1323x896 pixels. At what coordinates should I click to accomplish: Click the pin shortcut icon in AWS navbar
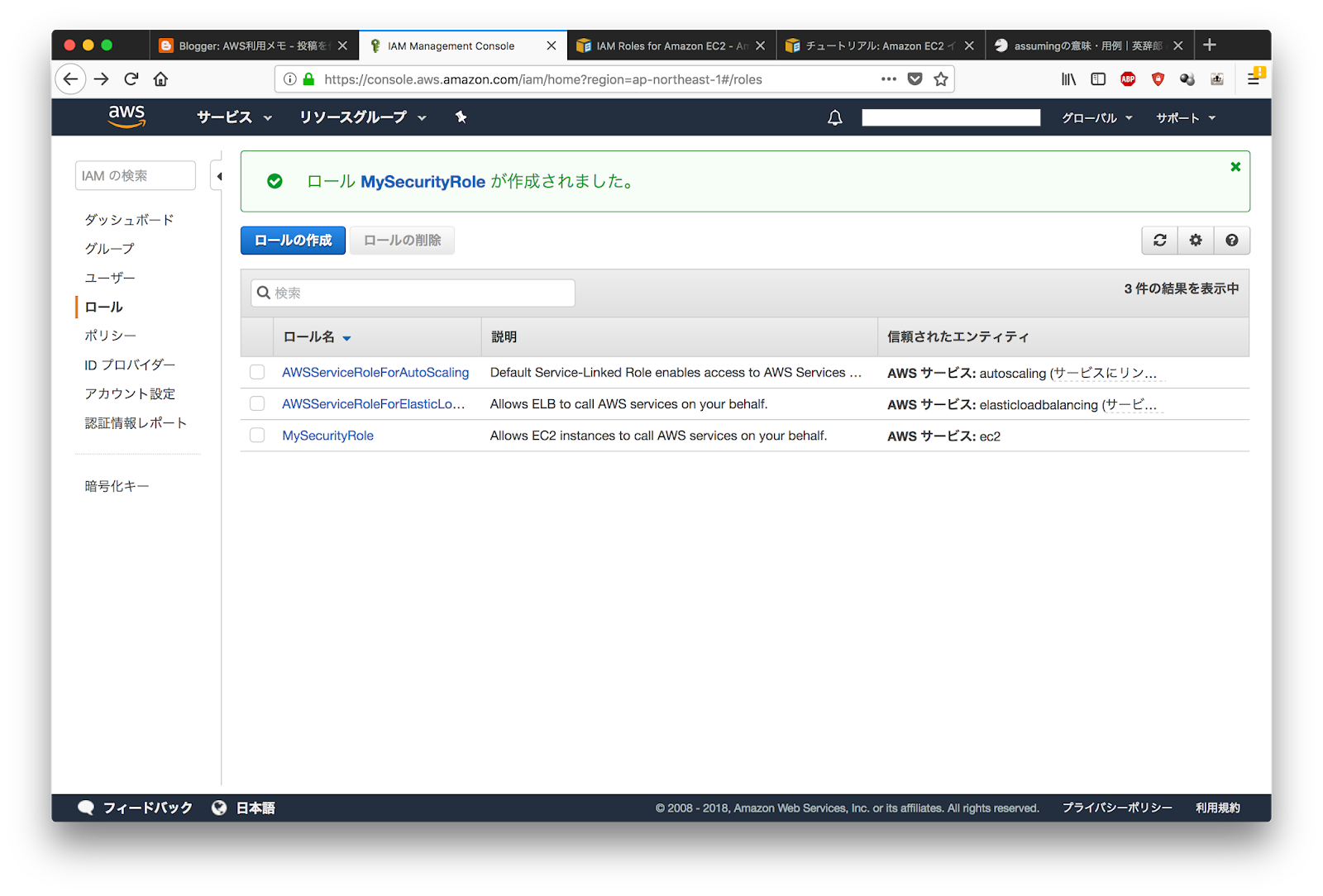461,117
